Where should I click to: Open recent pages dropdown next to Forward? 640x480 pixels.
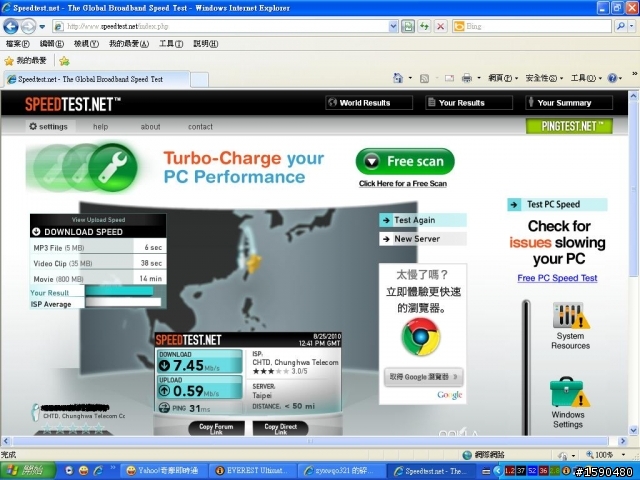pyautogui.click(x=42, y=27)
